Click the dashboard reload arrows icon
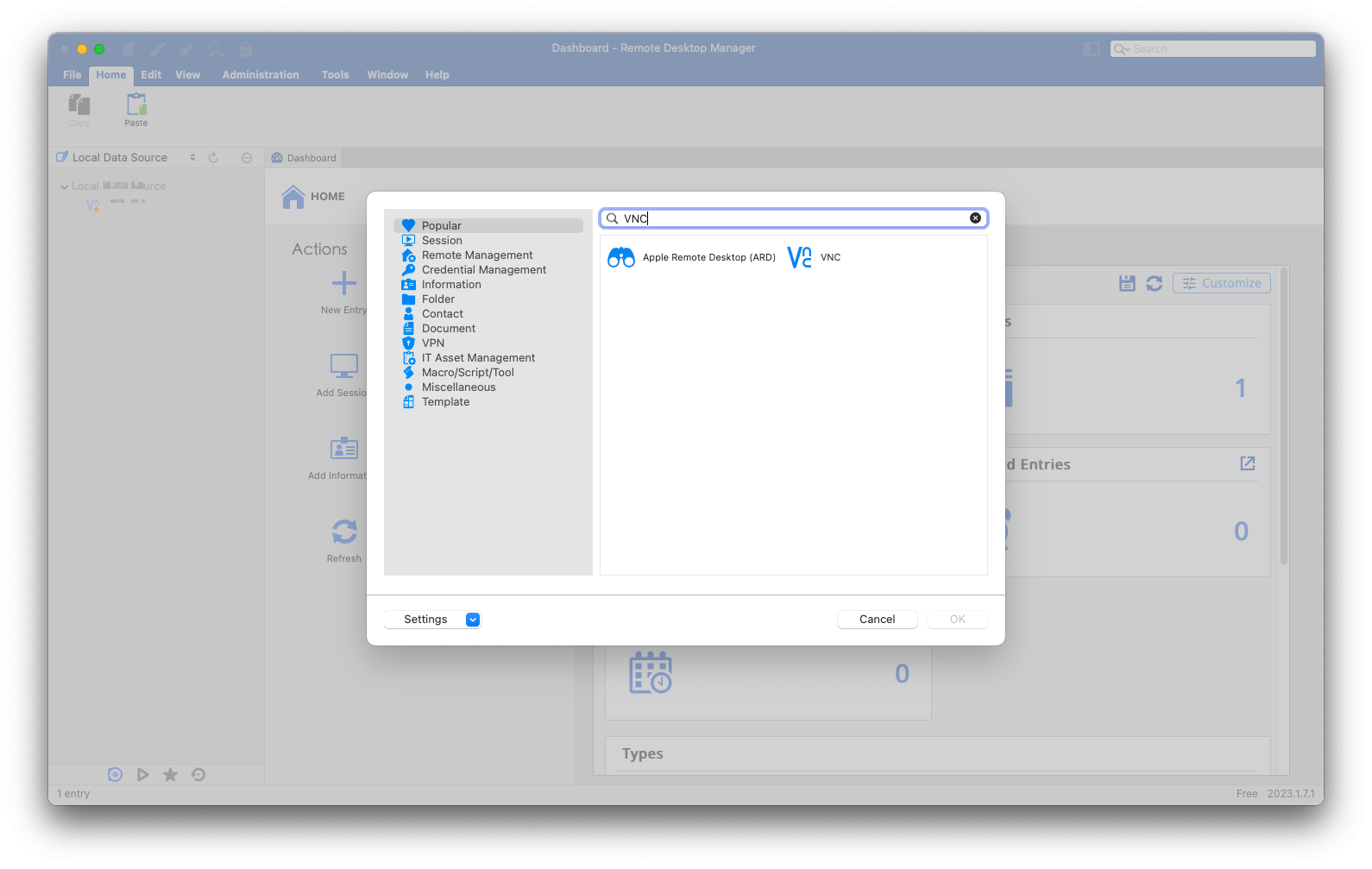Viewport: 1372px width, 869px height. (x=1155, y=283)
